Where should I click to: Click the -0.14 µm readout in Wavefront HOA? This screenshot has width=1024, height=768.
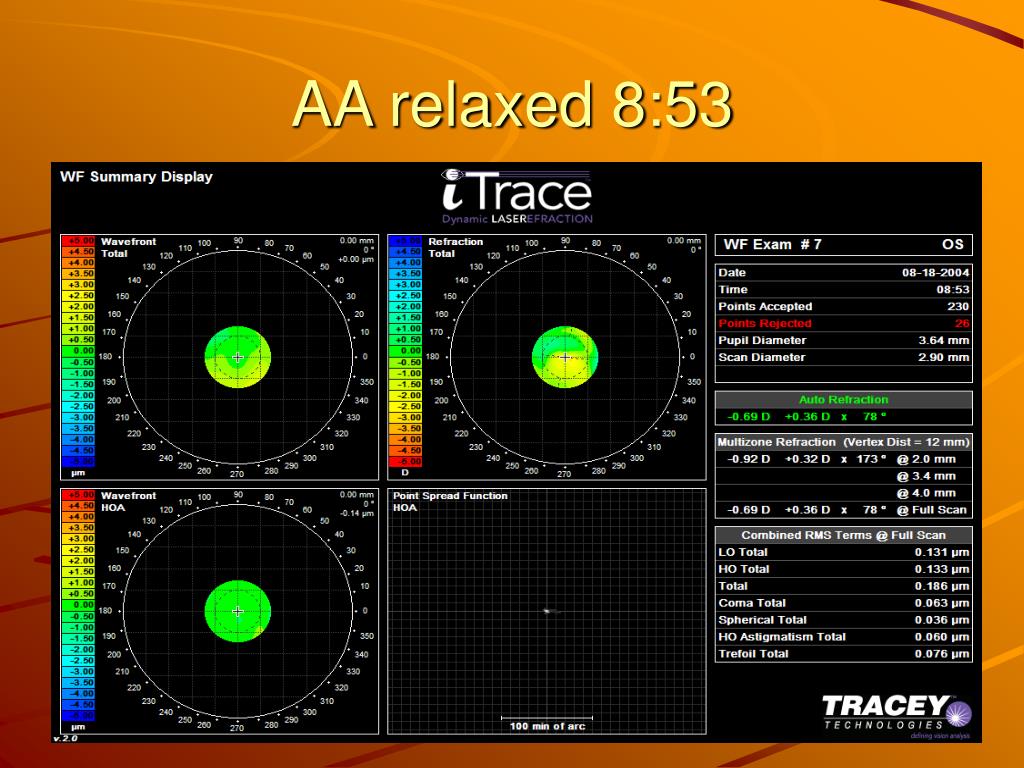pos(357,513)
